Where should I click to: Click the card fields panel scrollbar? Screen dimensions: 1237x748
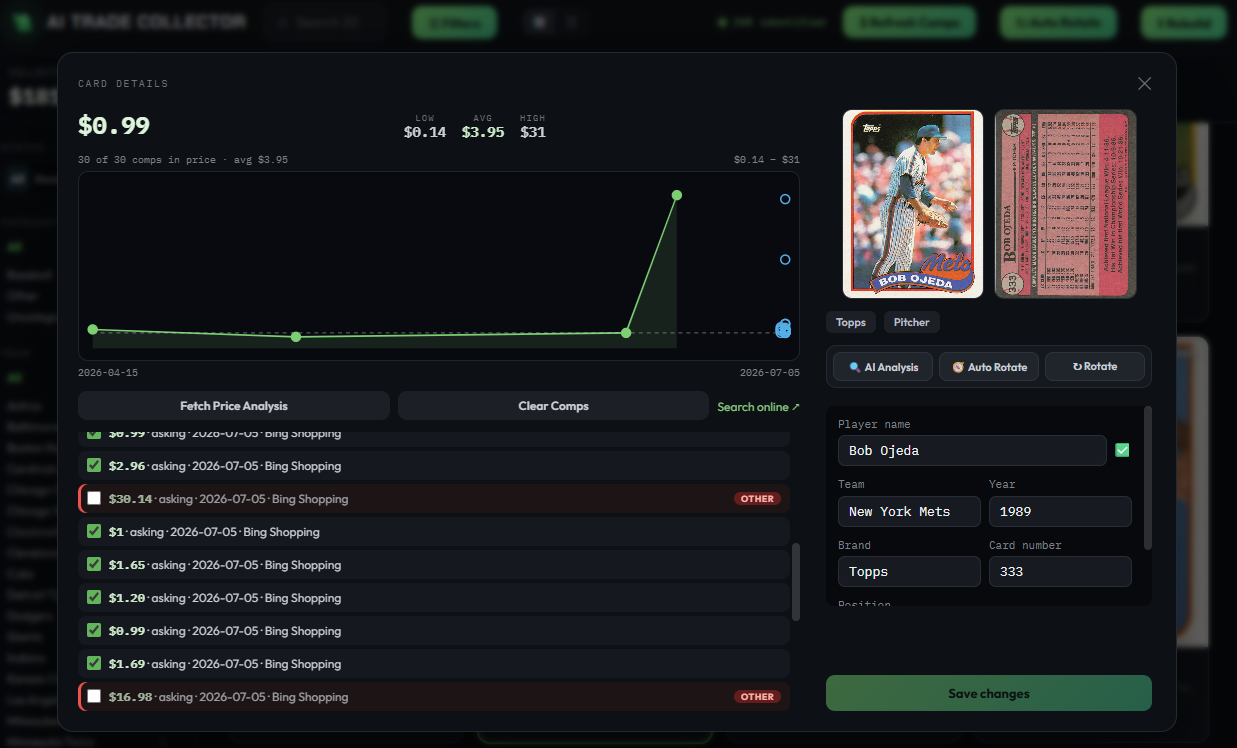pos(1147,477)
